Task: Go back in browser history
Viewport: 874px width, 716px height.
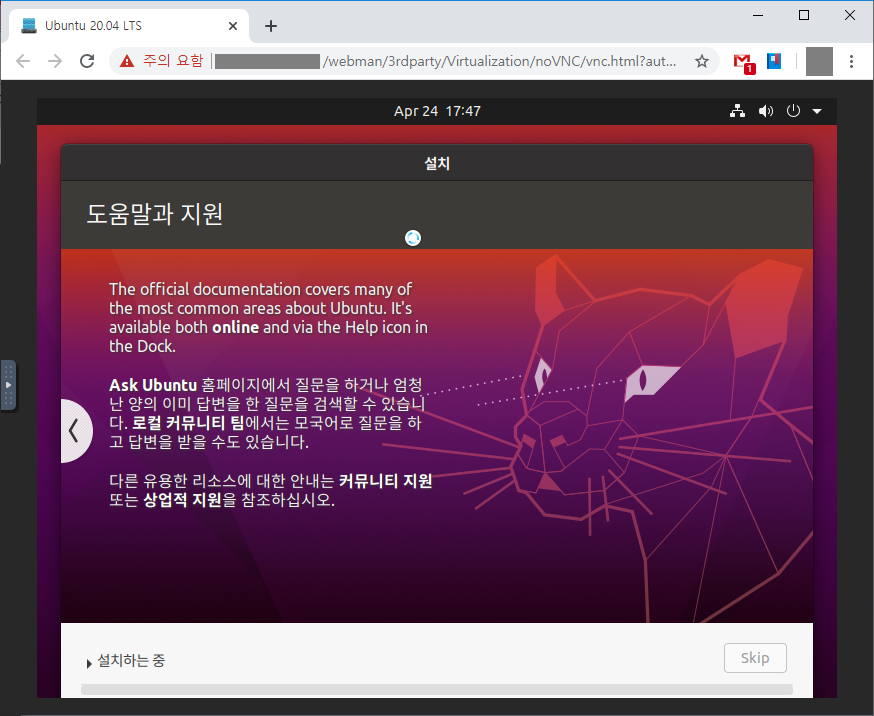Action: click(x=23, y=61)
